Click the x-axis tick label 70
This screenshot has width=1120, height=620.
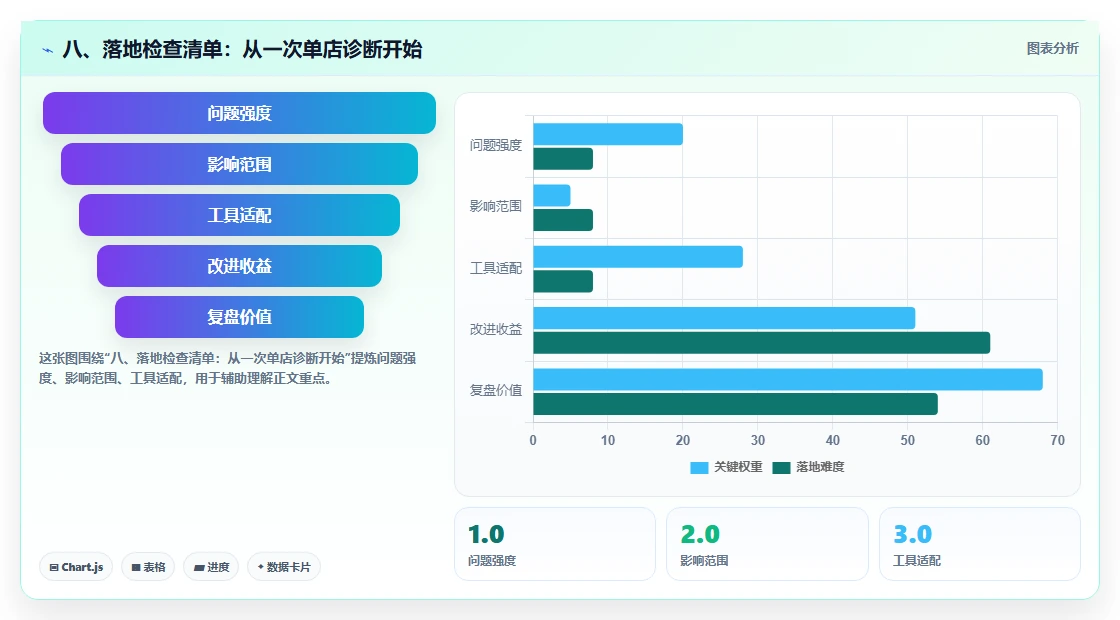[1057, 441]
